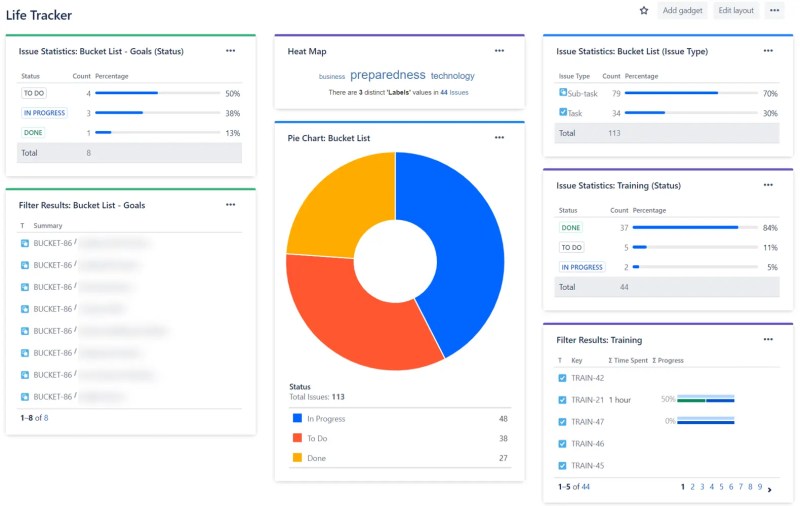Click the In Progress legend label

point(326,419)
